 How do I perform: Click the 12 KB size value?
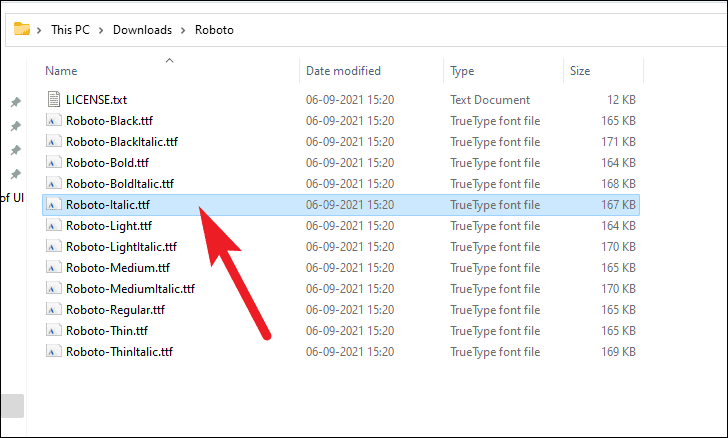coord(621,99)
